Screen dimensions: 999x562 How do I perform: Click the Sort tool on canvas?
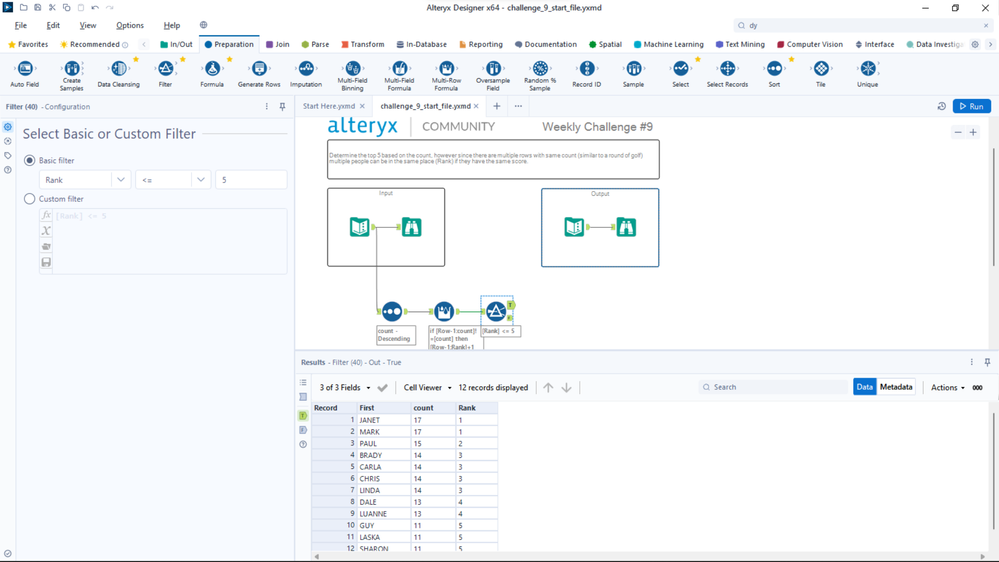point(392,312)
